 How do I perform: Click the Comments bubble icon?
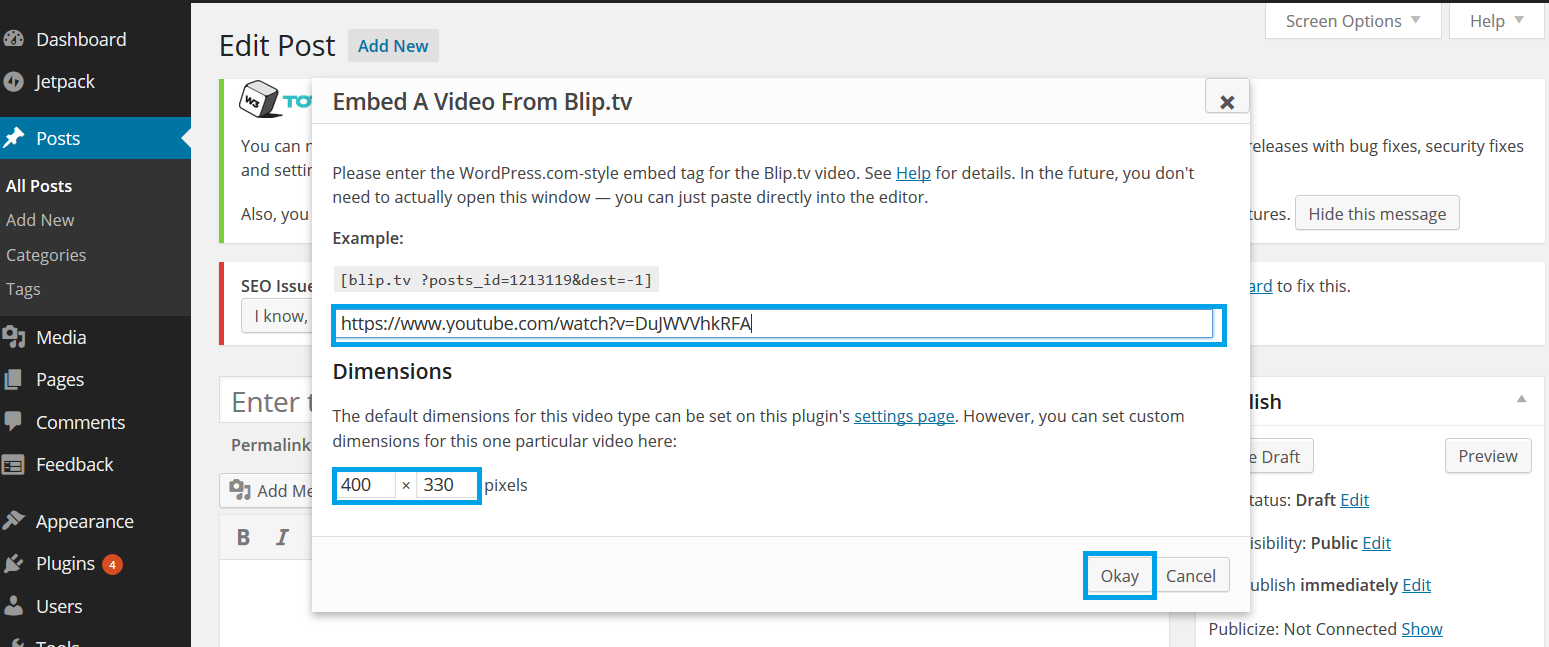click(14, 422)
